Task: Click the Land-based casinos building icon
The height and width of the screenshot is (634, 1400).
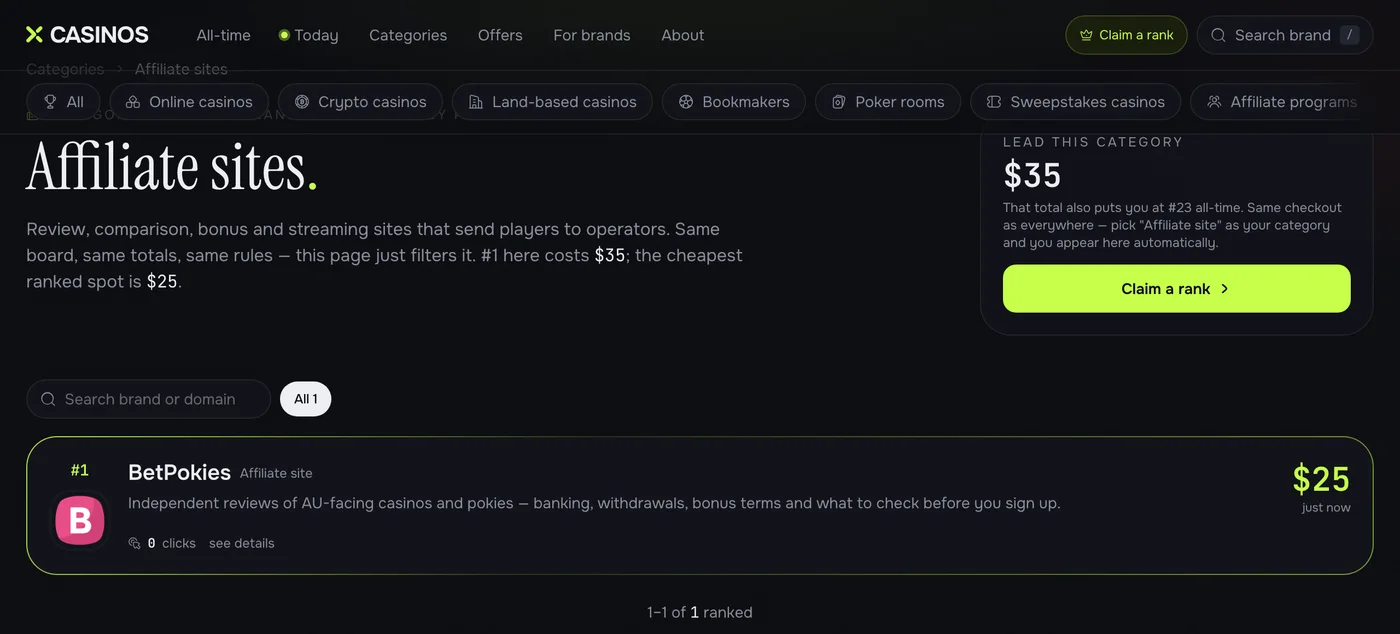Action: [x=476, y=102]
